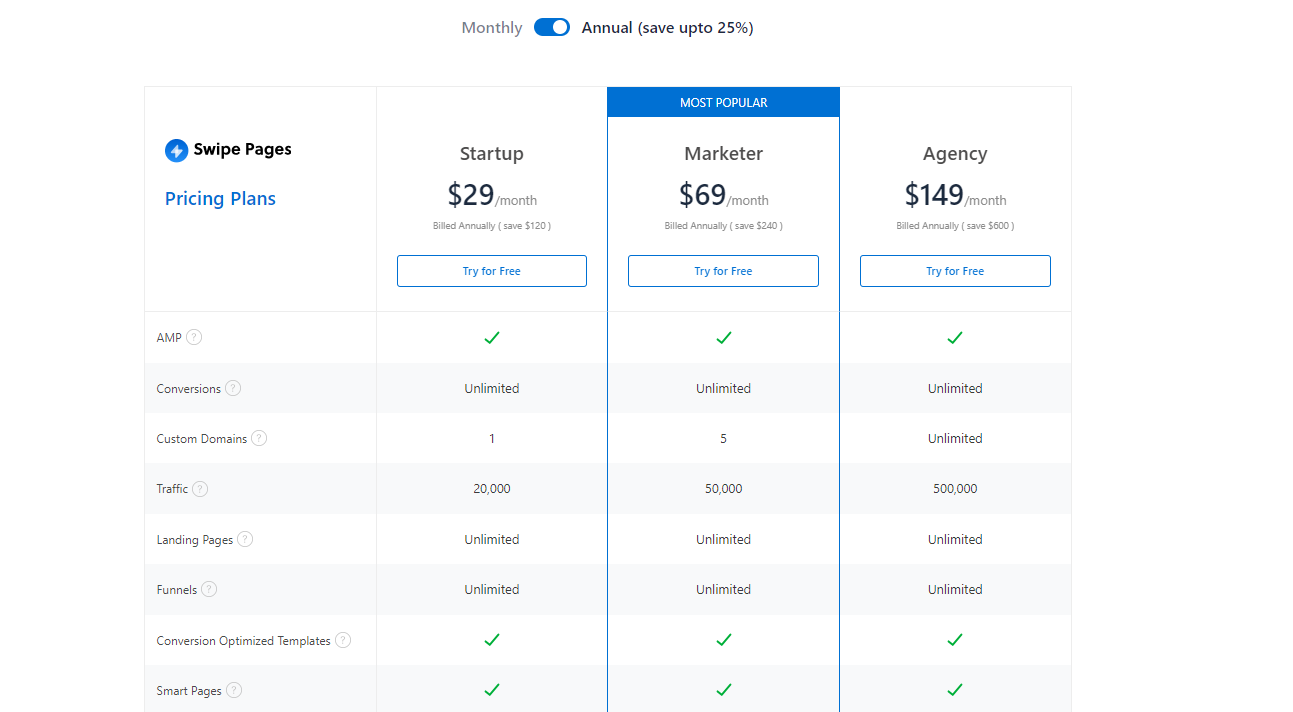Screen dimensions: 1293x712
Task: Click the MOST POPULAR banner
Action: pos(724,102)
